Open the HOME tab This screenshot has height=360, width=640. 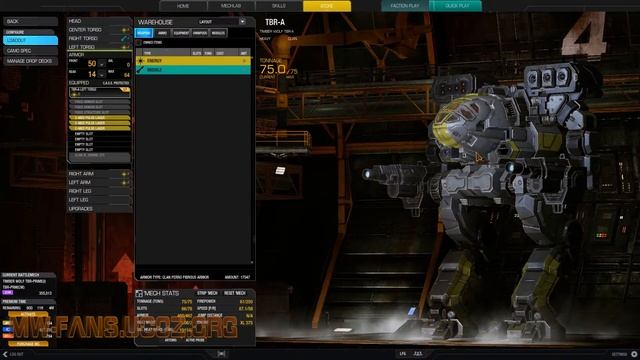(183, 6)
